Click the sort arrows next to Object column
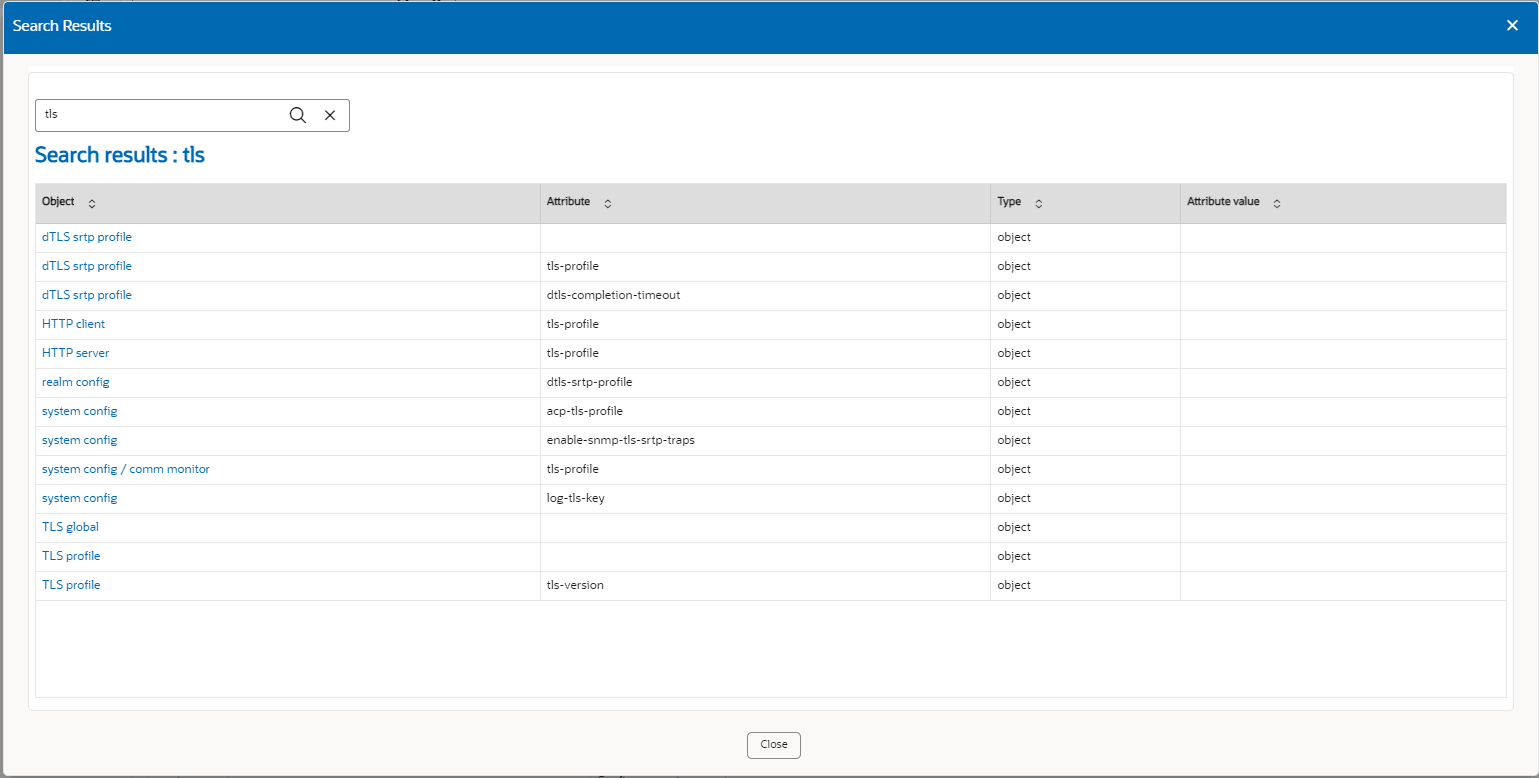The image size is (1539, 778). [91, 202]
